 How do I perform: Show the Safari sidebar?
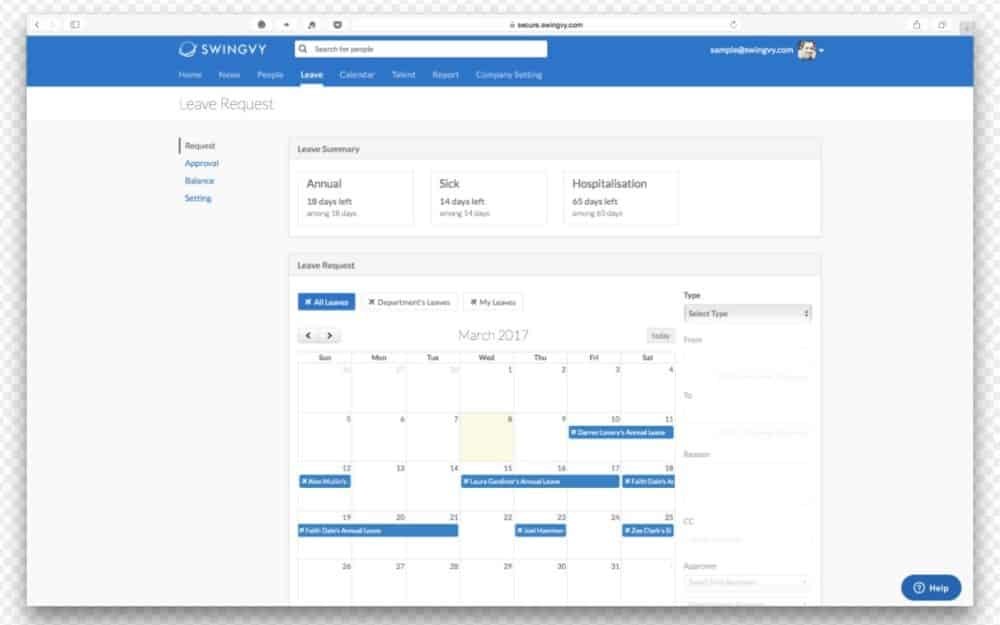[x=75, y=24]
